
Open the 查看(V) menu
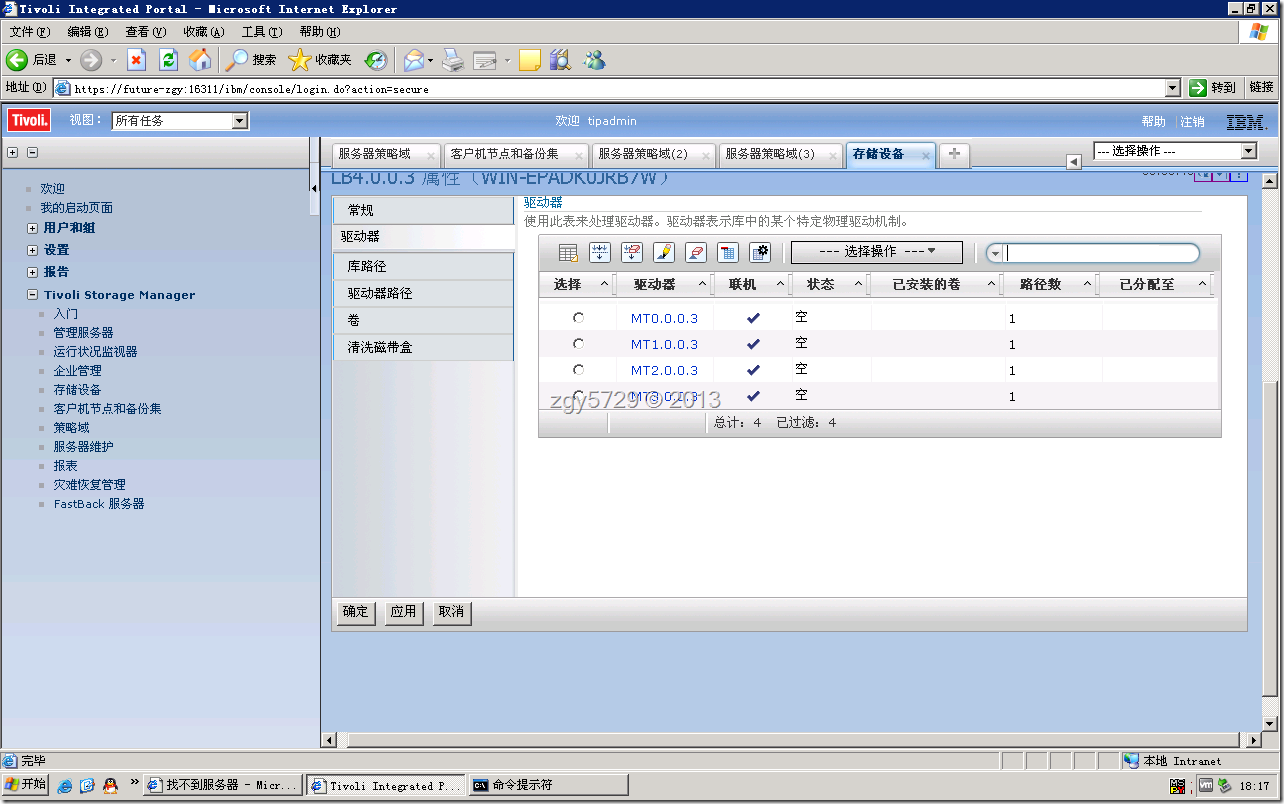point(146,32)
